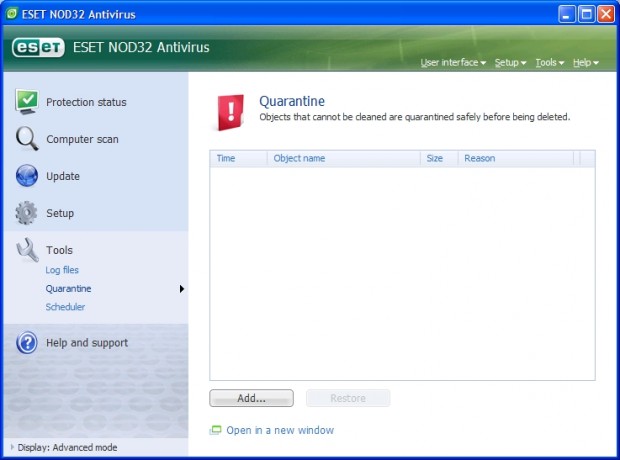Click the Protection status monitor icon
The image size is (620, 460).
click(27, 102)
